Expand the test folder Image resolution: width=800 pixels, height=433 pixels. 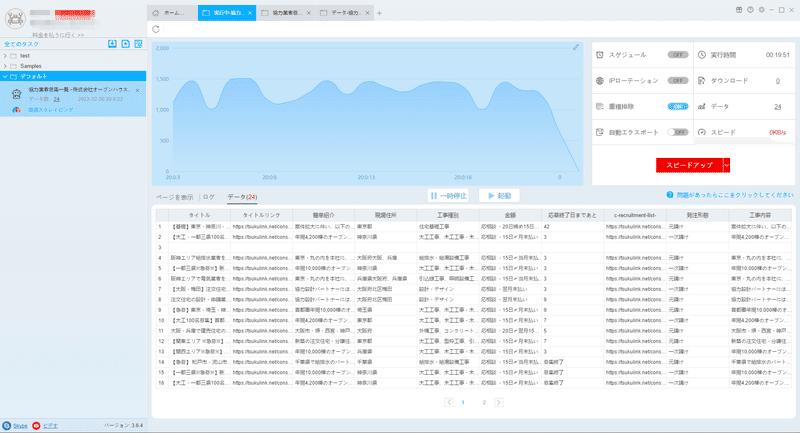(x=5, y=56)
